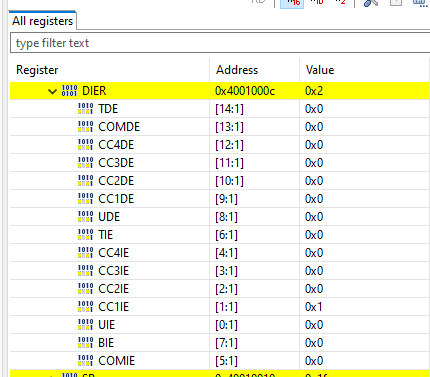Viewport: 430px width, 377px height.
Task: Click the CC2DE bitfield icon
Action: click(x=85, y=181)
